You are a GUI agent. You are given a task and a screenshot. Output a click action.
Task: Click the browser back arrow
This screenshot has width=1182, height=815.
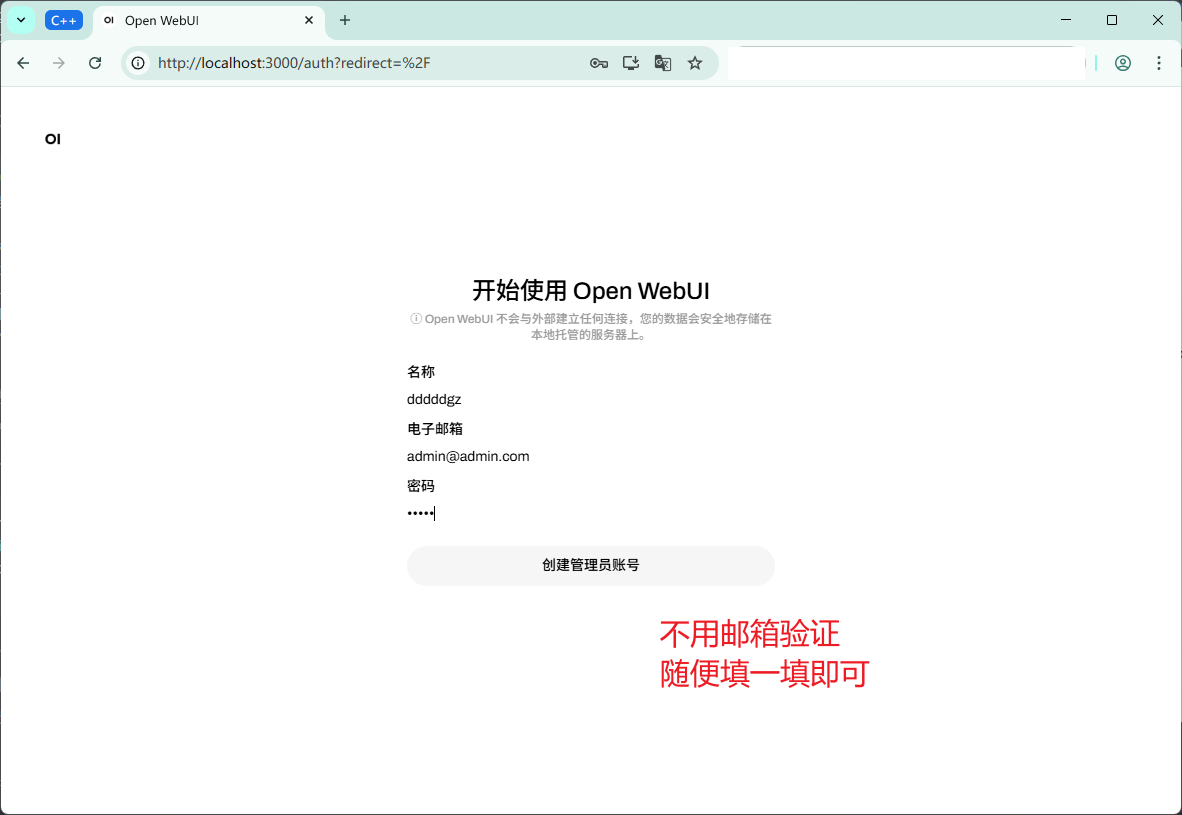(23, 63)
